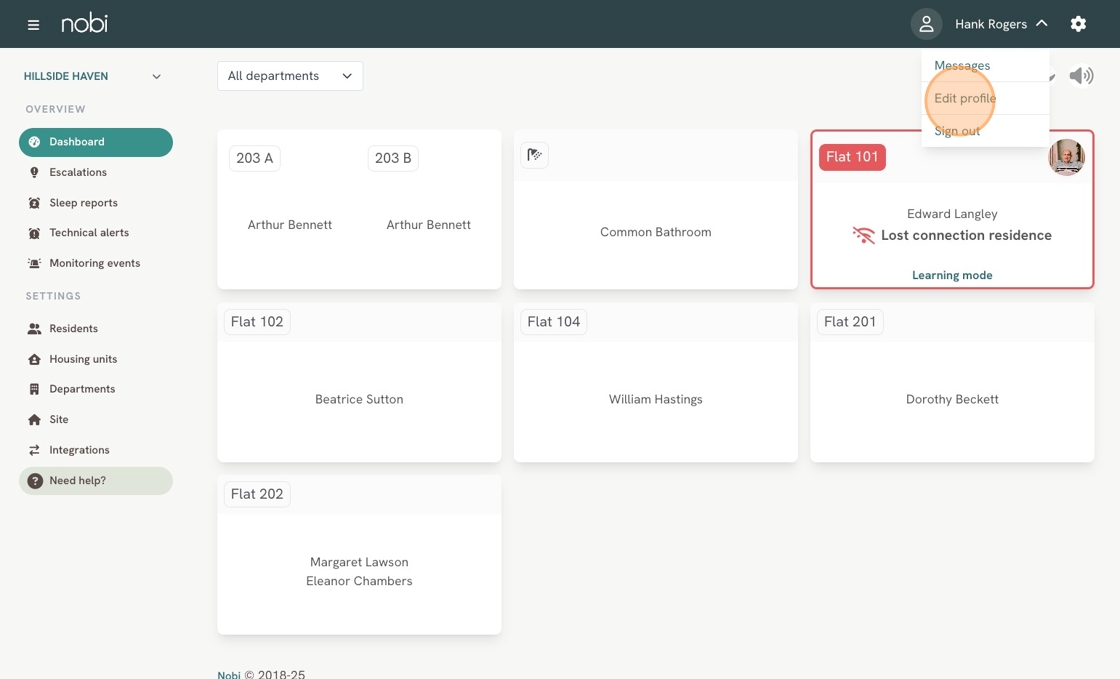Choose Sign out from user menu
This screenshot has width=1120, height=679.
pyautogui.click(x=957, y=131)
